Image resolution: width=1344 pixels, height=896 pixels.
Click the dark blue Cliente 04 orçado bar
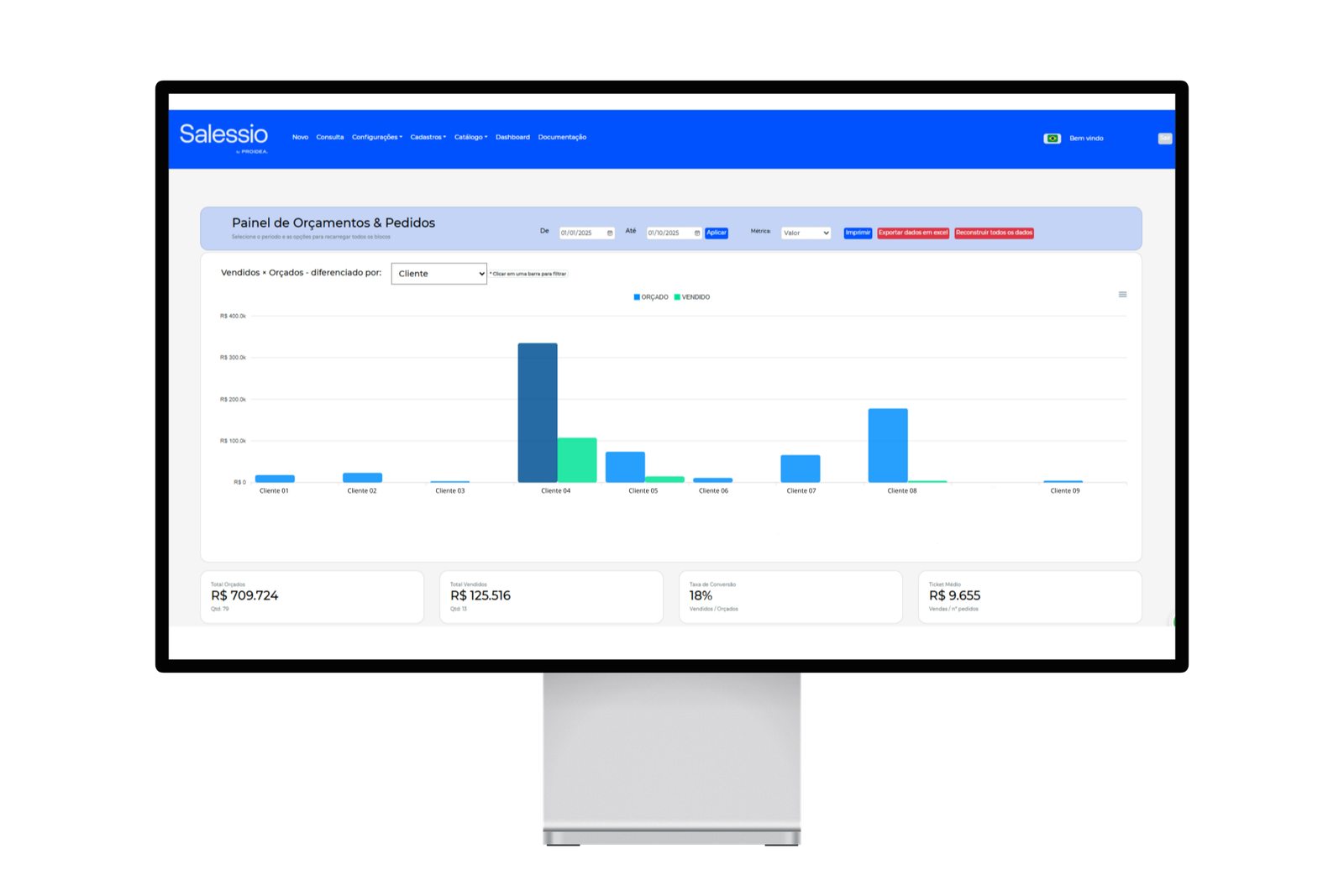538,412
